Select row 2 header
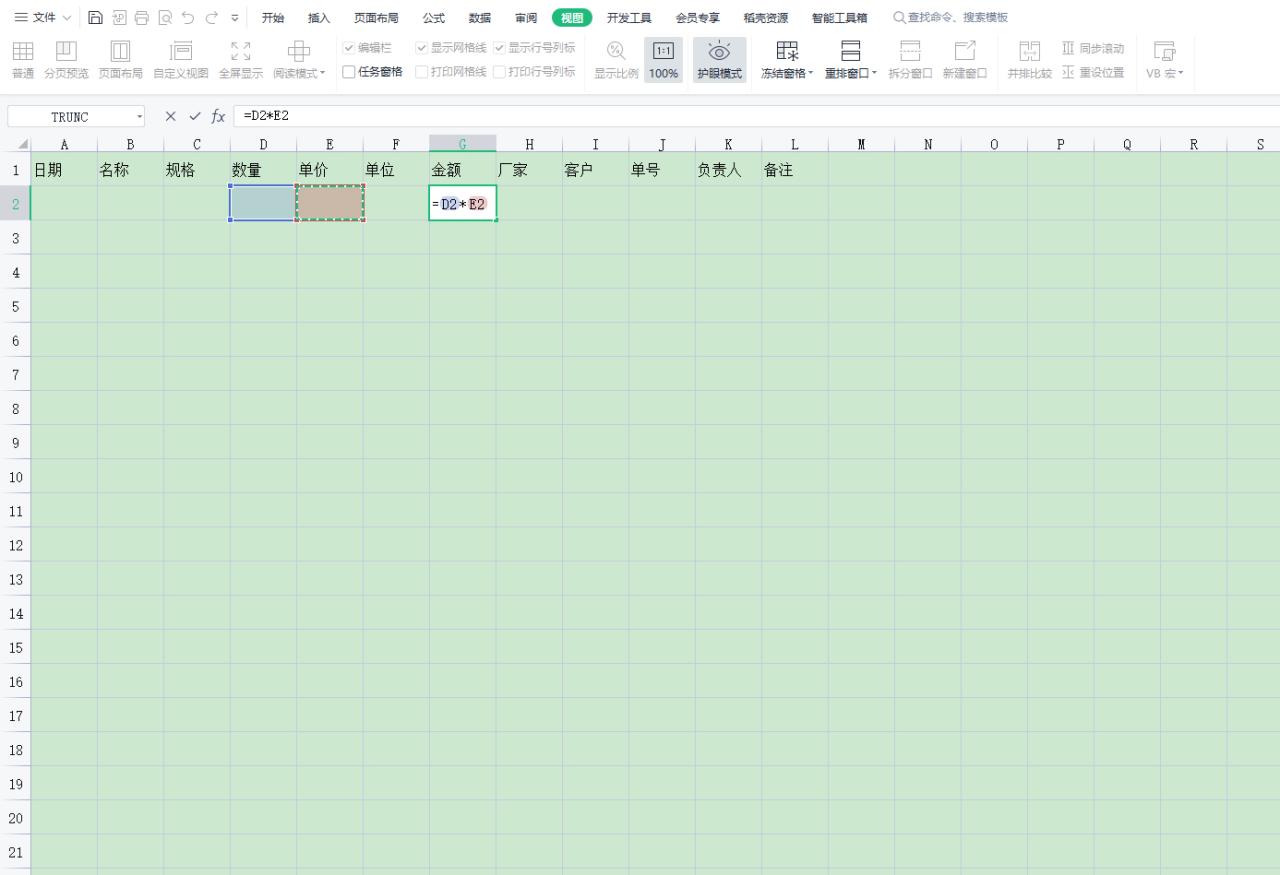1280x875 pixels. click(x=16, y=203)
